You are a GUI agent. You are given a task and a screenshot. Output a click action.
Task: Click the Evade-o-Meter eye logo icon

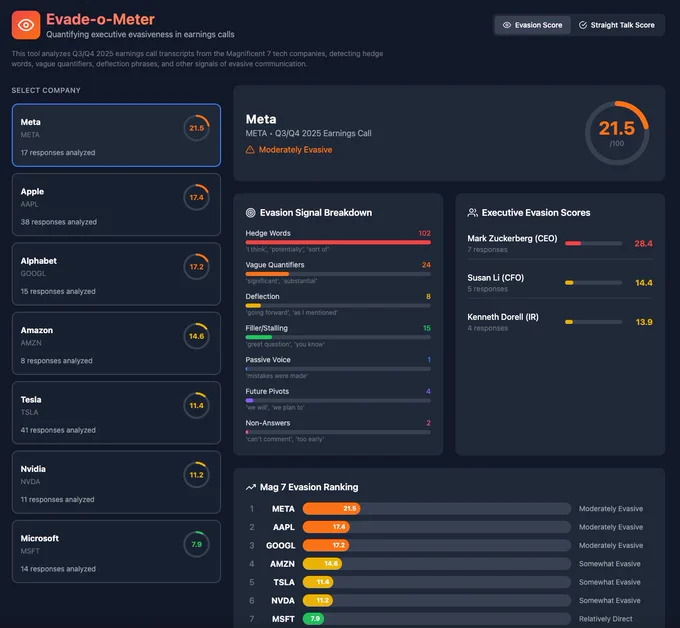coord(26,25)
